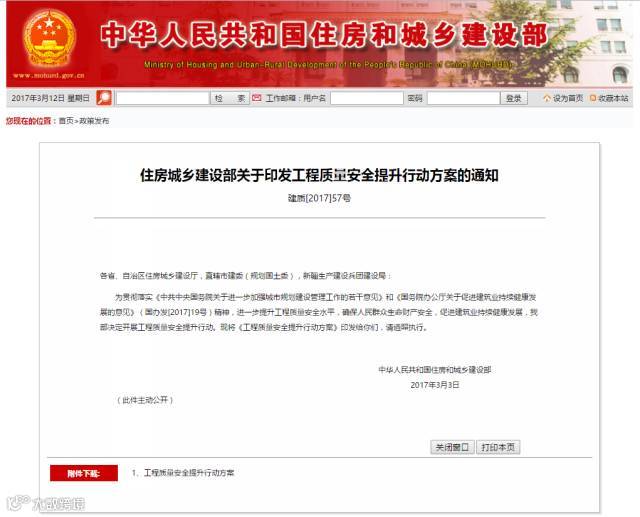Screen dimensions: 640x517
Task: Click the （此件主动公开） note
Action: tap(145, 400)
